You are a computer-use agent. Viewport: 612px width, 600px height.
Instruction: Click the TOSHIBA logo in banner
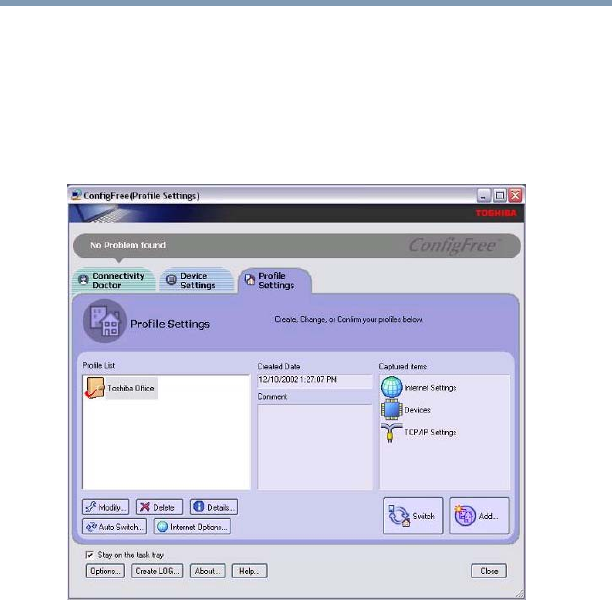(x=496, y=213)
